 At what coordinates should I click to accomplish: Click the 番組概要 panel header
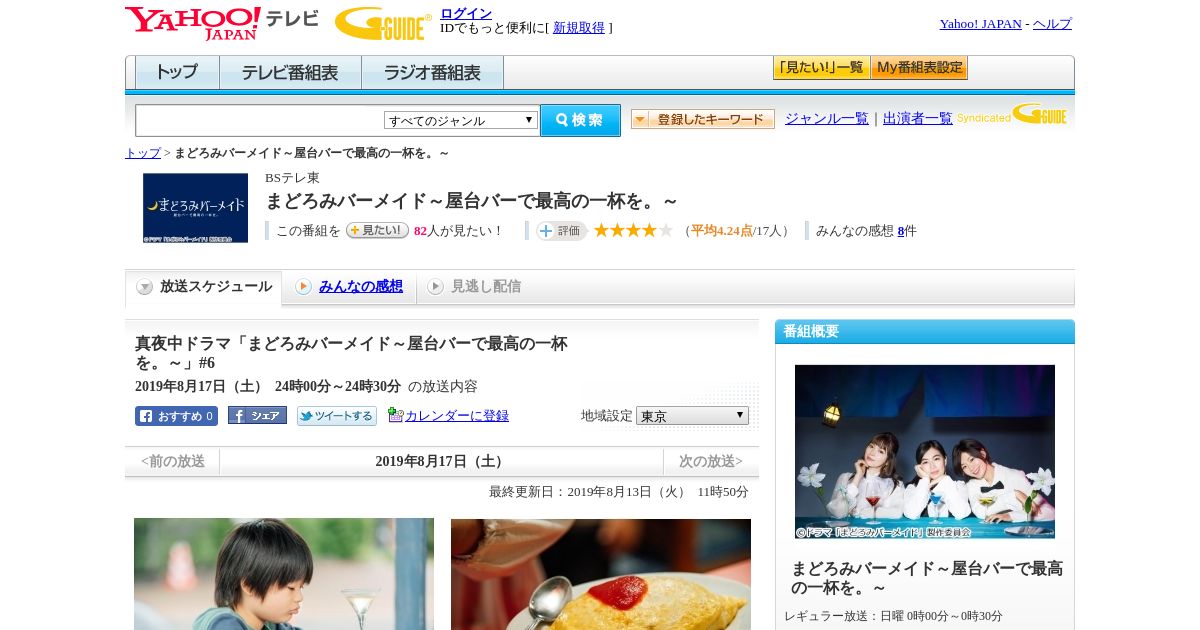tap(925, 332)
